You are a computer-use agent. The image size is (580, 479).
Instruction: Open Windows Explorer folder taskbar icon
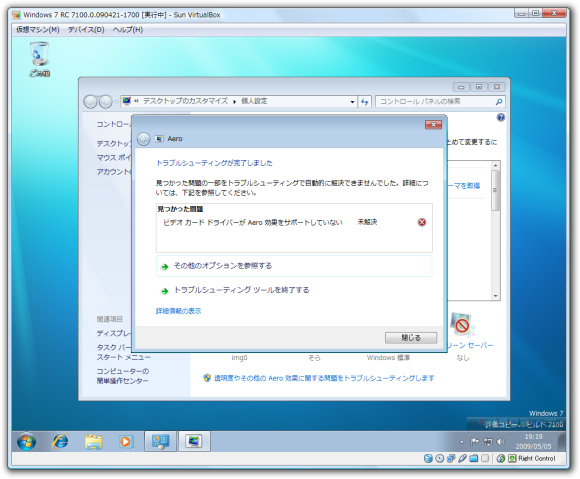(x=93, y=442)
